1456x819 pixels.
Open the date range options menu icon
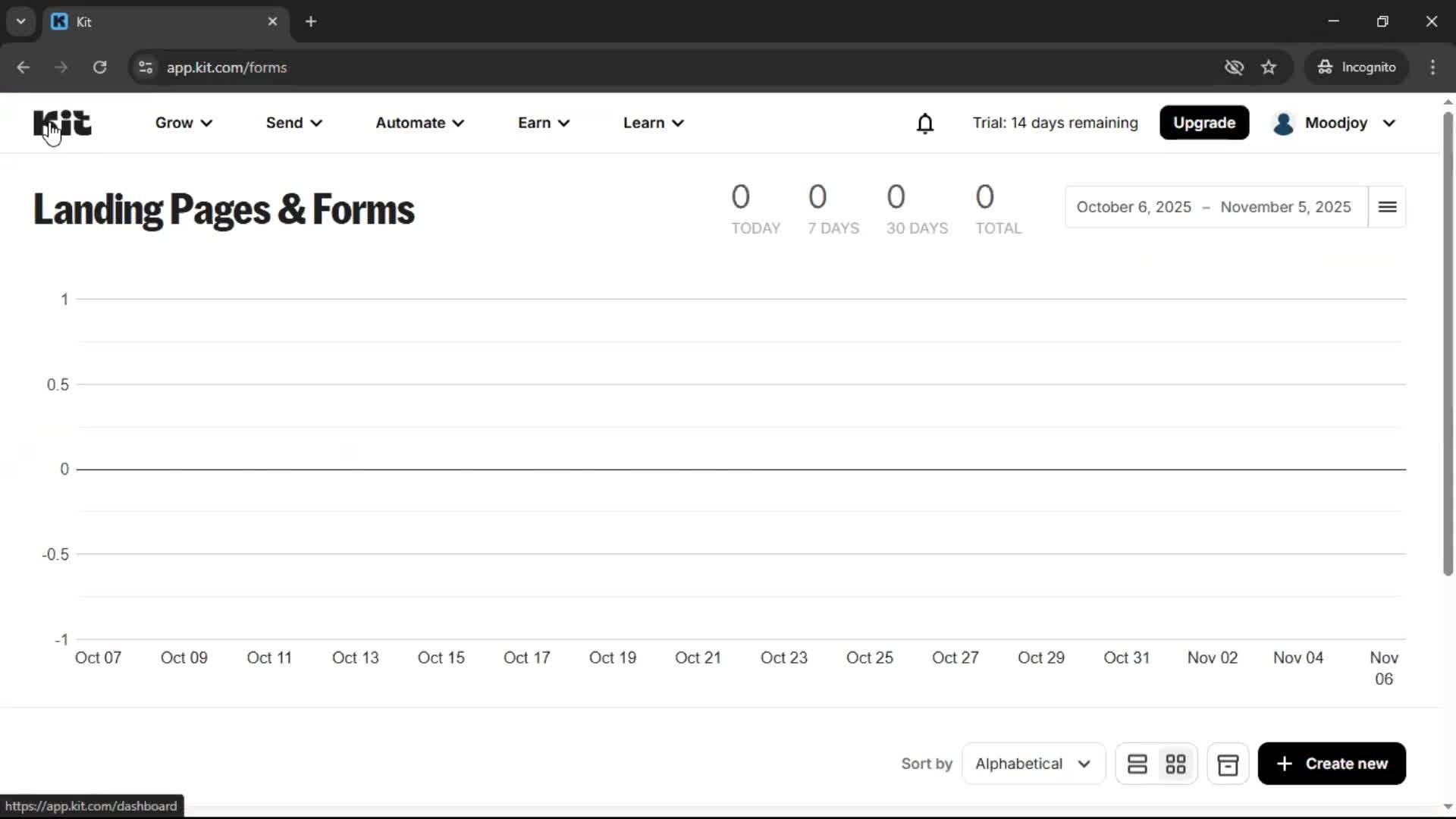point(1387,206)
